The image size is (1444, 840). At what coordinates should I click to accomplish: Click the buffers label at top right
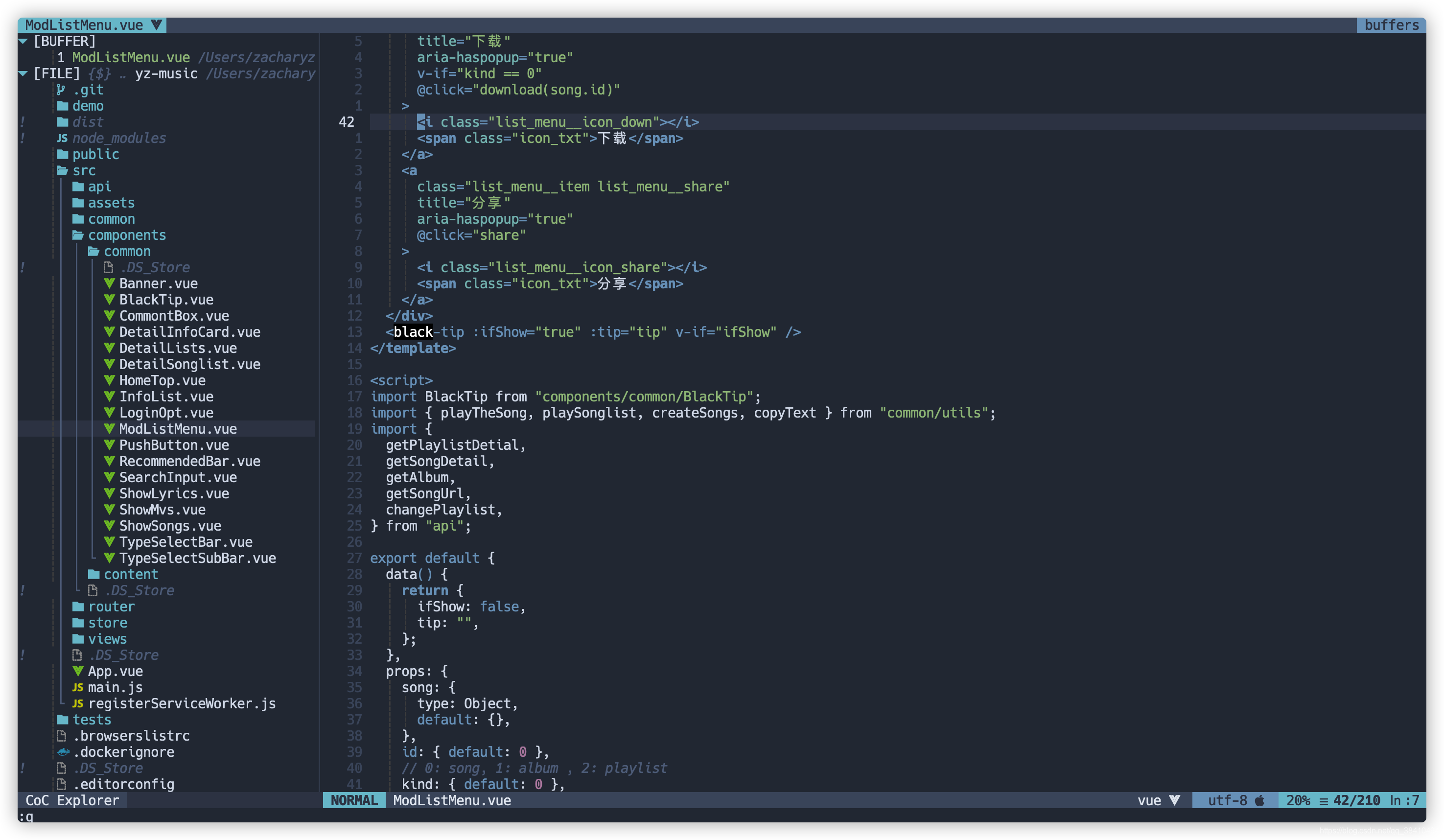1391,25
